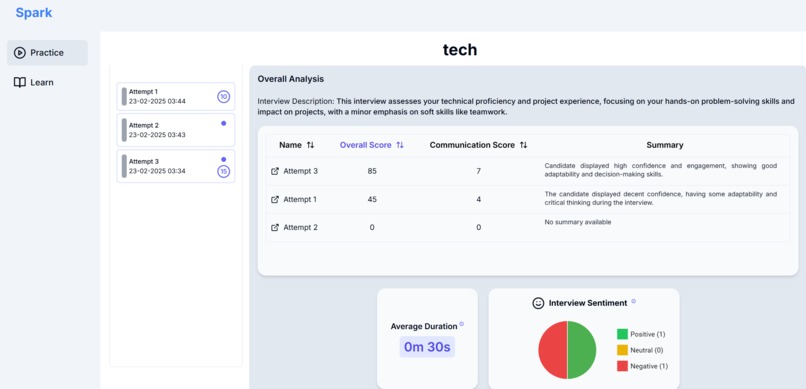Screen dimensions: 806x389
Task: Click the purple dot on Attempt 2 card
Action: tap(223, 123)
